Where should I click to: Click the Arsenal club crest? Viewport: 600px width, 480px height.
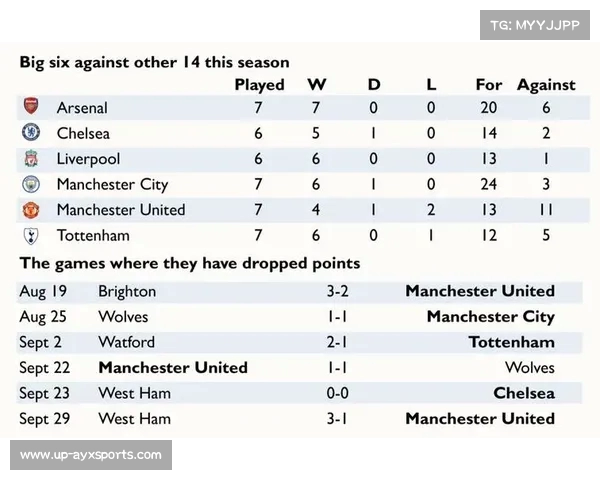(31, 106)
